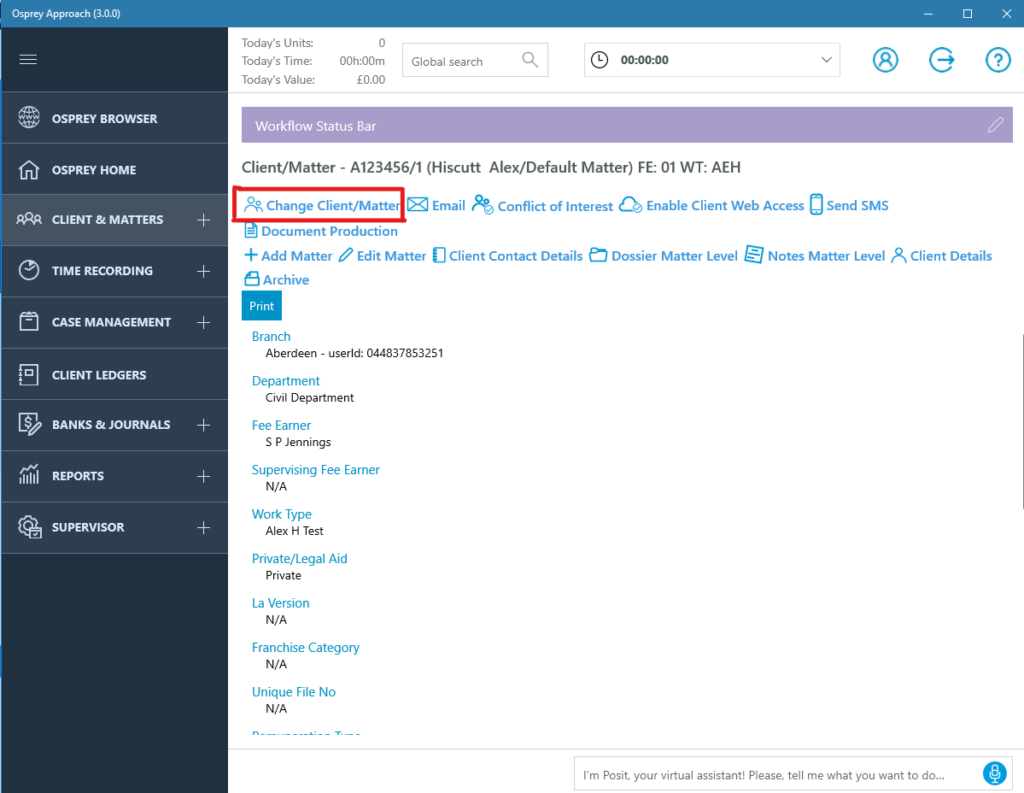1024x793 pixels.
Task: Click Edit Matter link
Action: click(382, 255)
